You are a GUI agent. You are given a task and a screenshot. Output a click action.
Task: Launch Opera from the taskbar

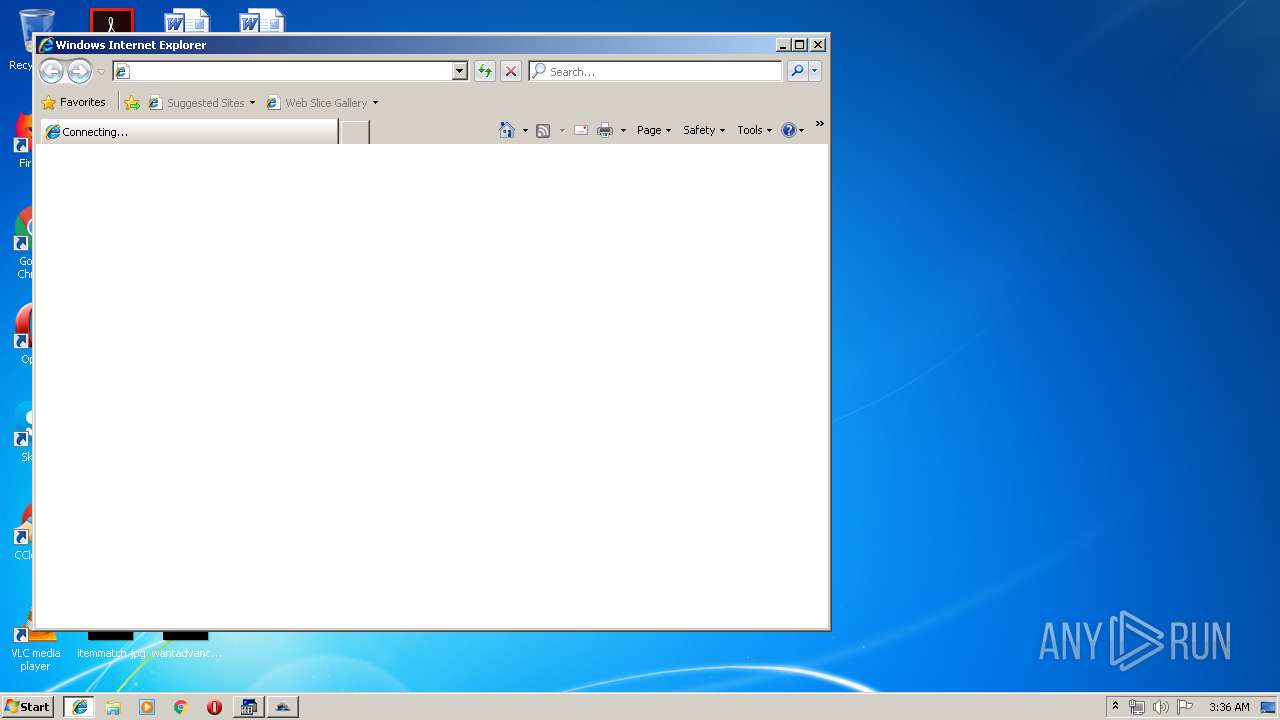(x=214, y=707)
